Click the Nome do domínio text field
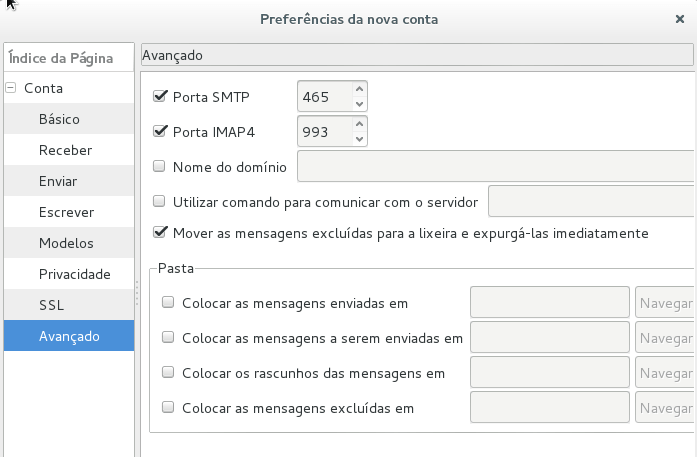 click(496, 167)
